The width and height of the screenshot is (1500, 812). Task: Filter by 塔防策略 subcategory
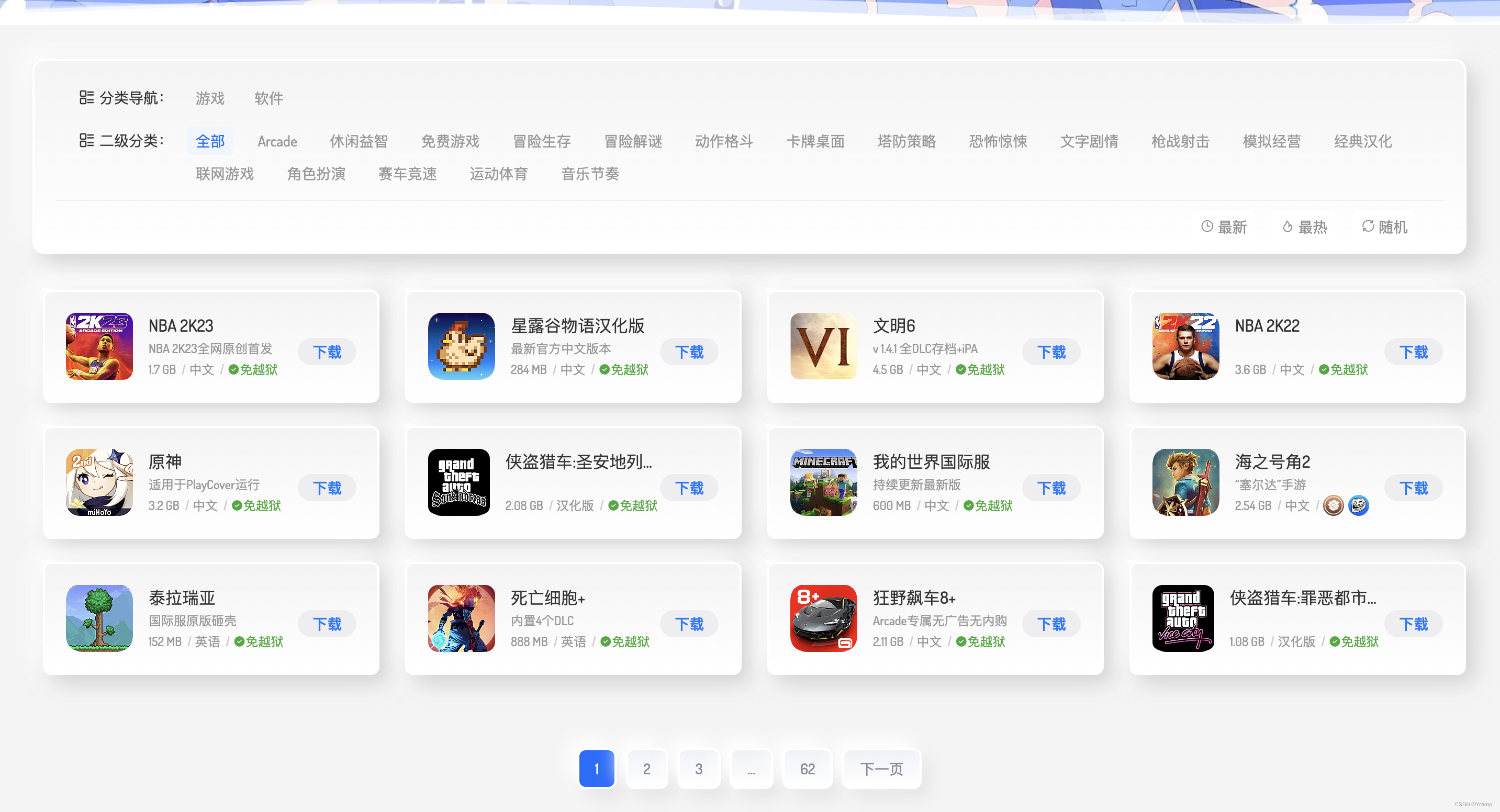pos(906,141)
